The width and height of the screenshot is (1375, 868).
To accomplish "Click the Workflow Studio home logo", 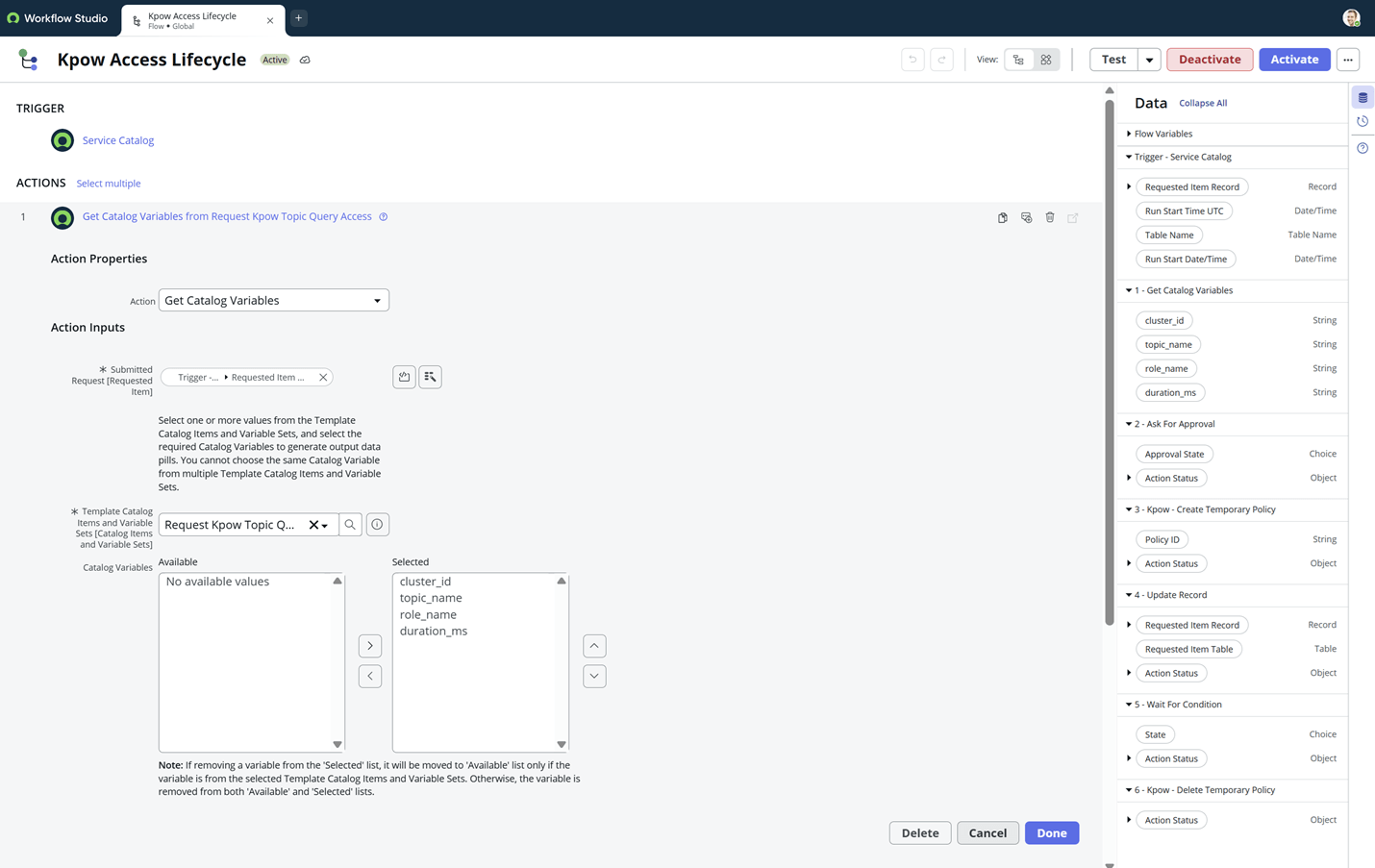I will (57, 18).
